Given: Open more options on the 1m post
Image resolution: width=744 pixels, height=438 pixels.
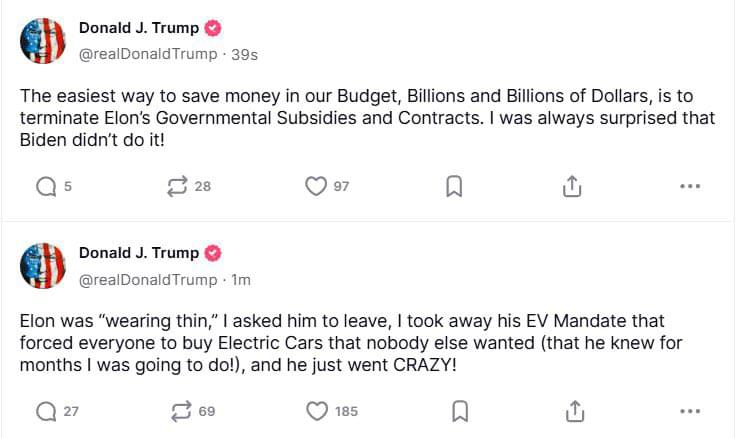Looking at the screenshot, I should coord(690,411).
